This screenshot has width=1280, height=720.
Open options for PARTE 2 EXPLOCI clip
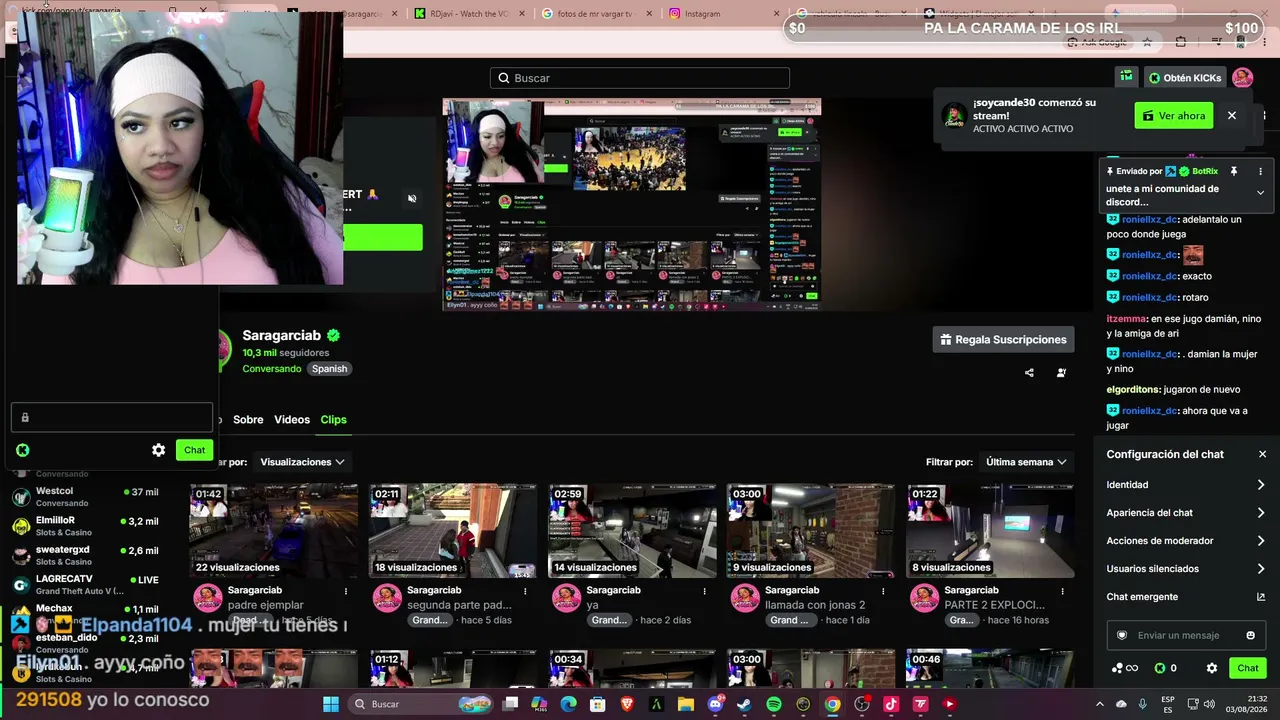(1062, 591)
